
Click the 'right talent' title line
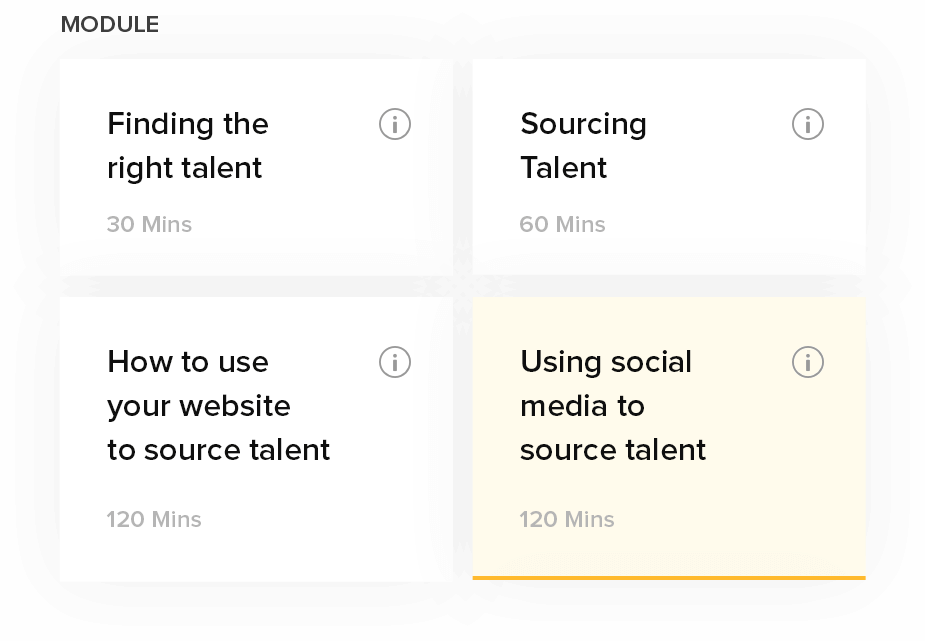click(184, 169)
